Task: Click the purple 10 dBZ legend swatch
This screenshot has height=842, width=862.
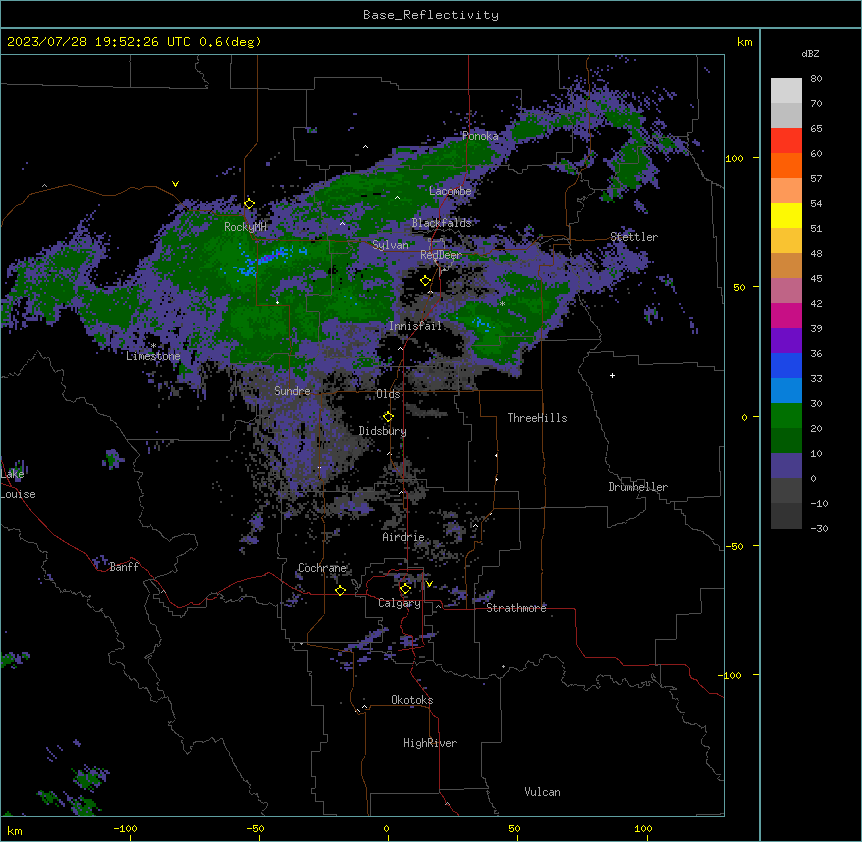Action: (786, 466)
